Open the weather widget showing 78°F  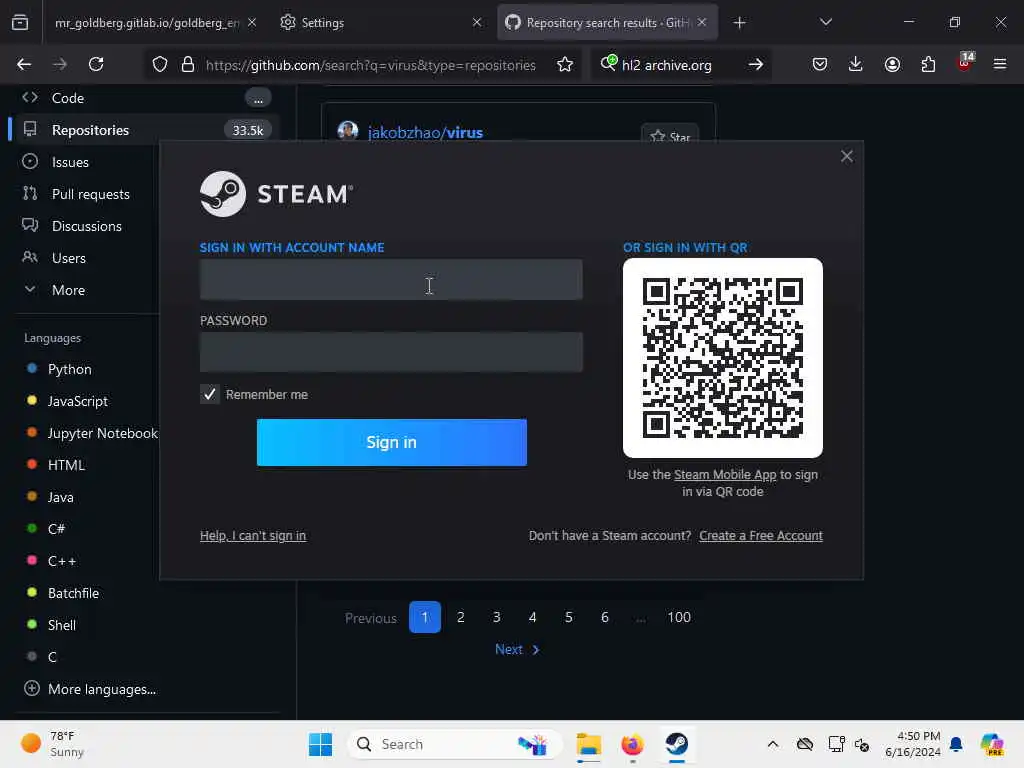pyautogui.click(x=53, y=744)
